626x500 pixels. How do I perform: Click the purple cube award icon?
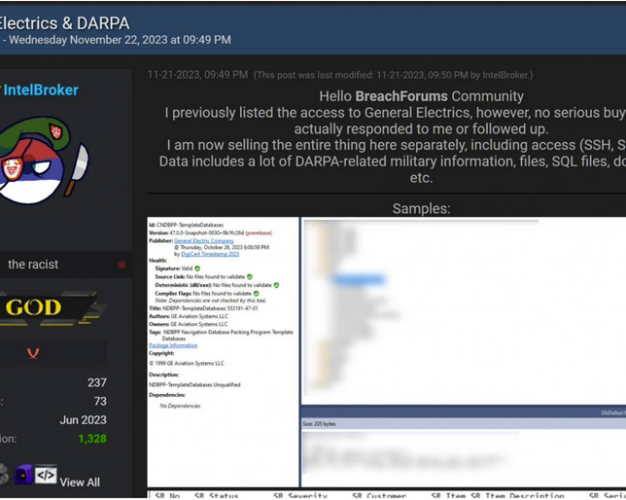[x=24, y=474]
